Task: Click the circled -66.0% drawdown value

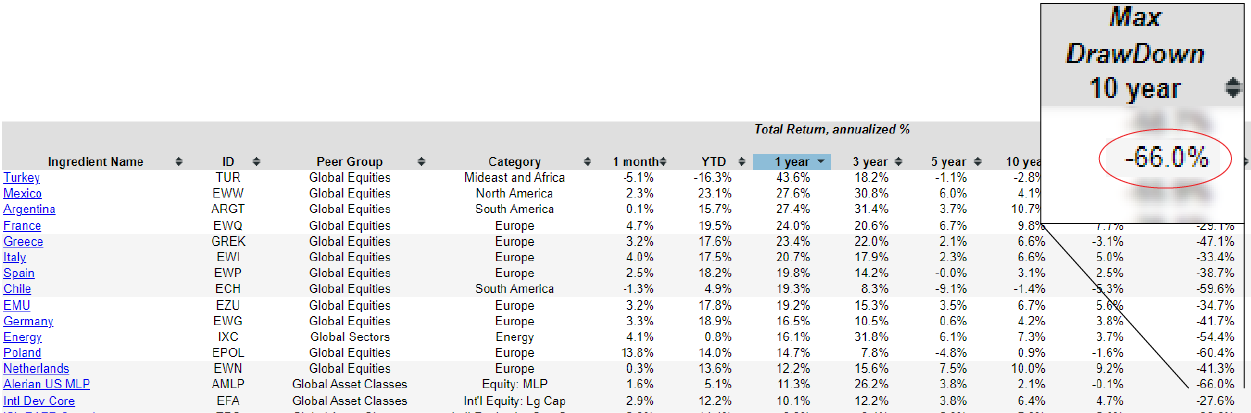Action: [1164, 158]
